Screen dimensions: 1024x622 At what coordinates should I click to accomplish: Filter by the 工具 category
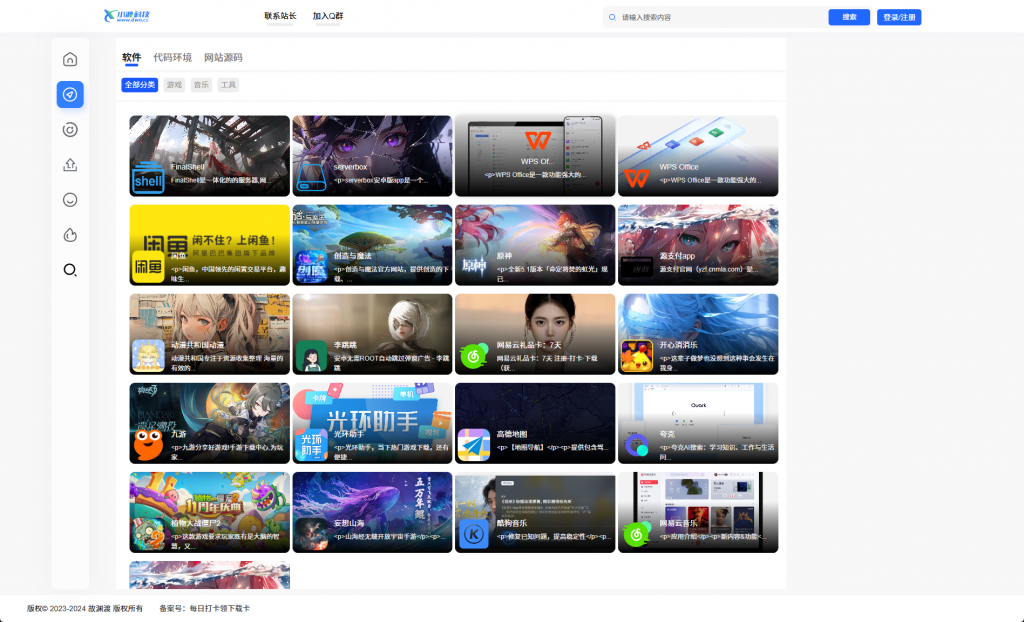pyautogui.click(x=228, y=85)
